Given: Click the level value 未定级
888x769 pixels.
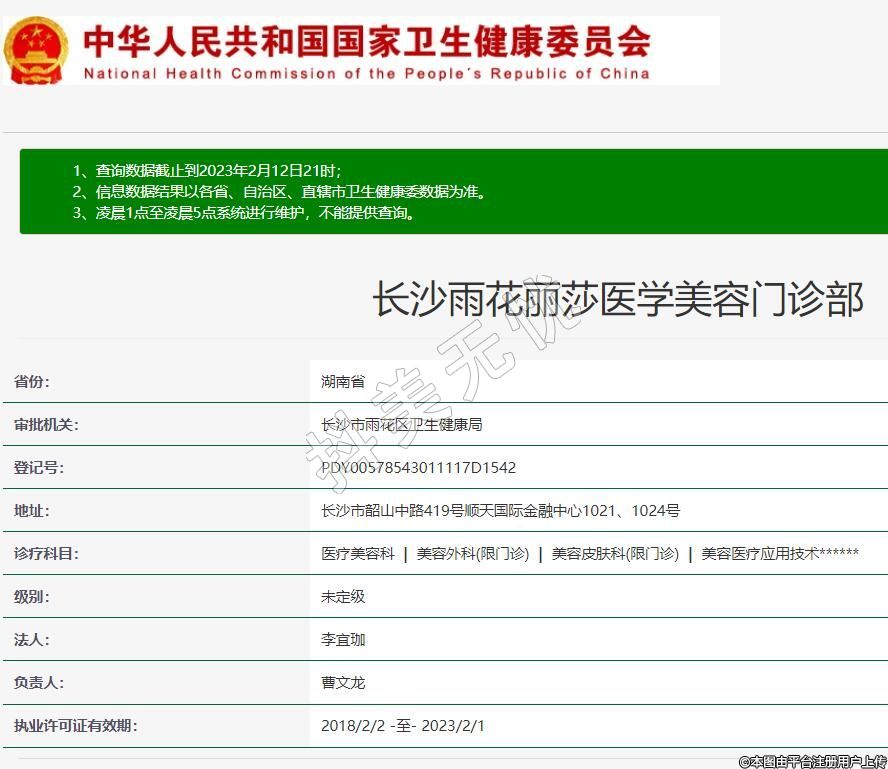Looking at the screenshot, I should [x=343, y=596].
